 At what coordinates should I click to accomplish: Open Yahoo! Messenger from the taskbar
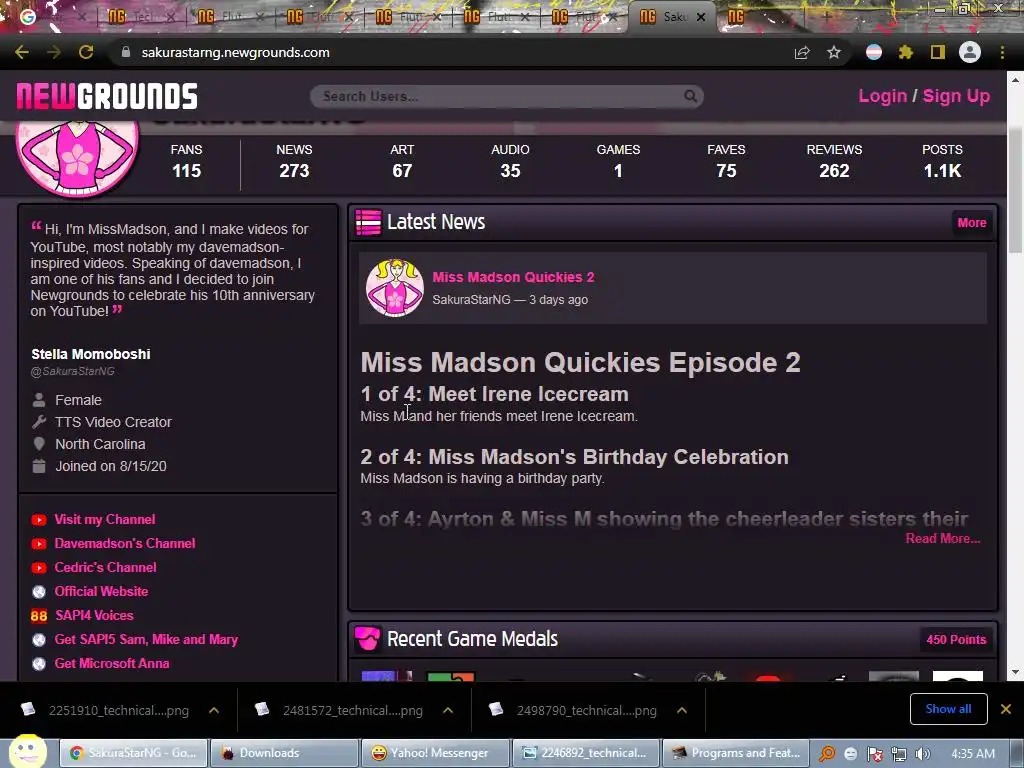(435, 753)
